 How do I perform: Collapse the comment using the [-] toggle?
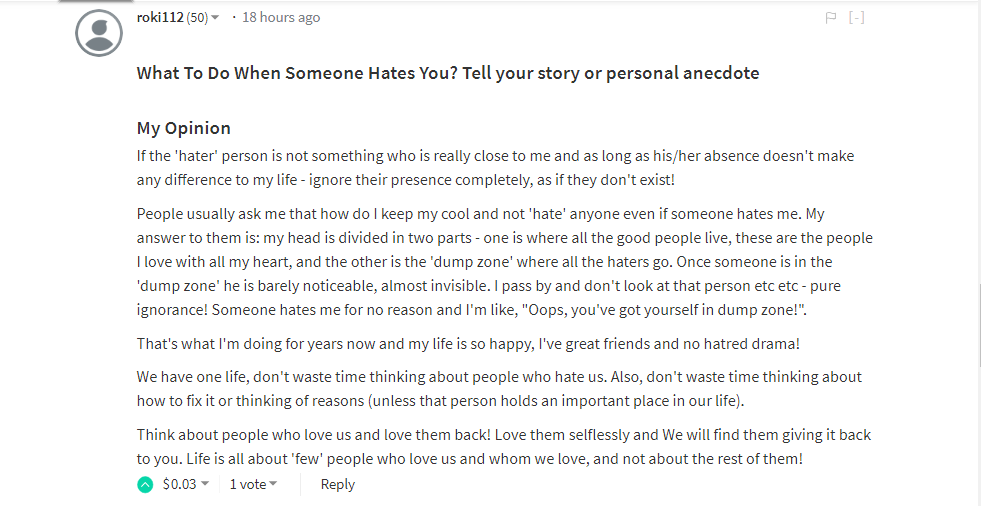[x=856, y=18]
